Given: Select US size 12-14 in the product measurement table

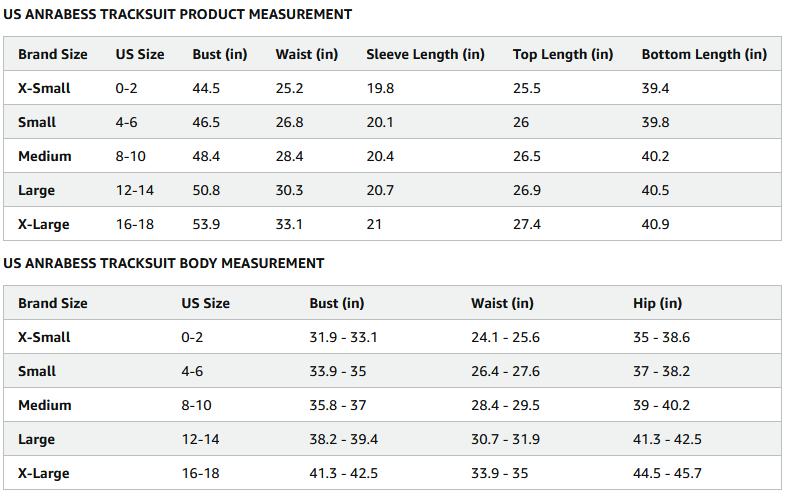Looking at the screenshot, I should tap(135, 190).
